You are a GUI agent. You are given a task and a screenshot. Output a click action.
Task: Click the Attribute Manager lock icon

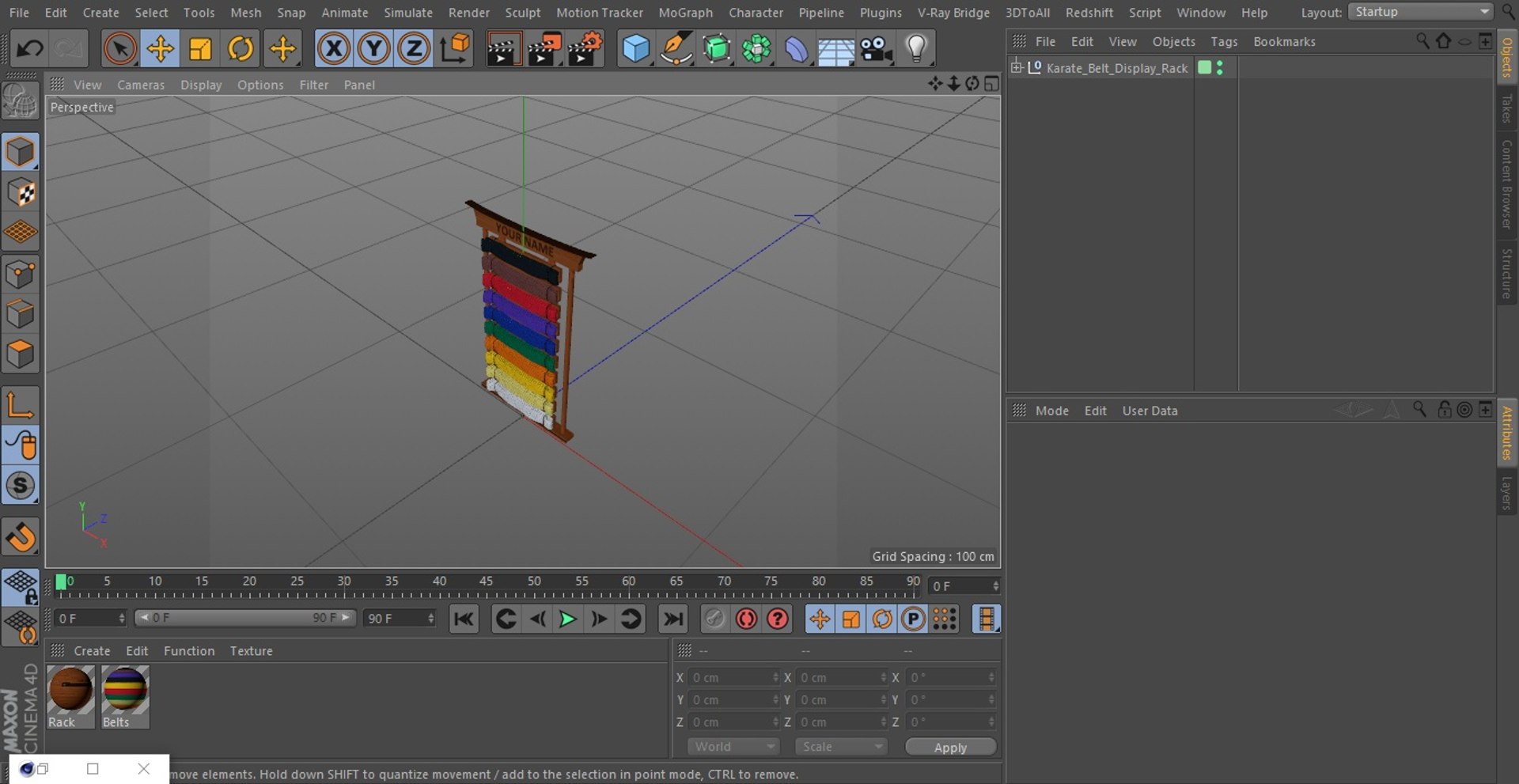point(1444,409)
